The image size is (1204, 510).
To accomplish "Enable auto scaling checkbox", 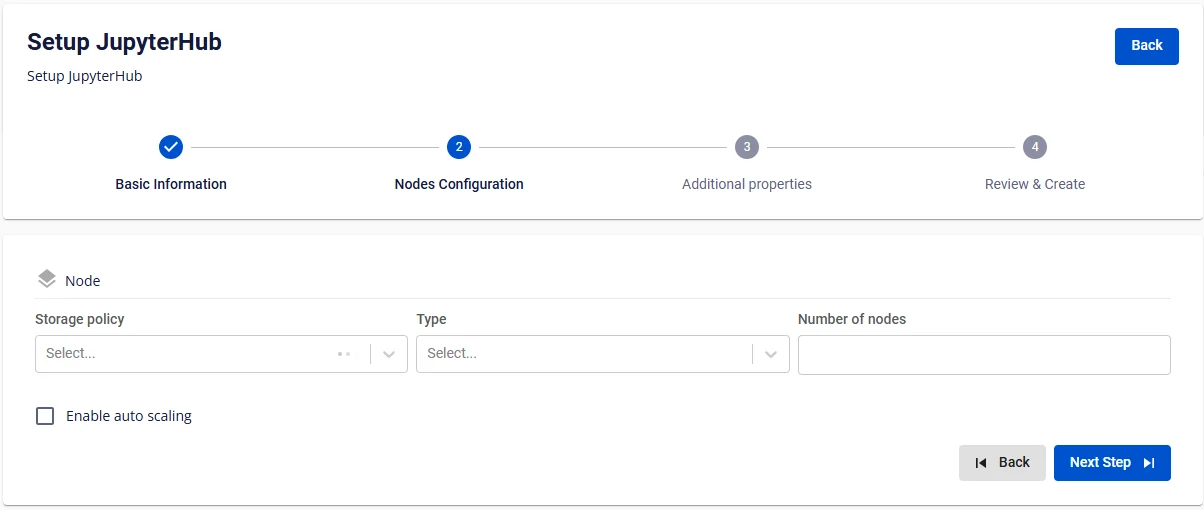I will [45, 416].
